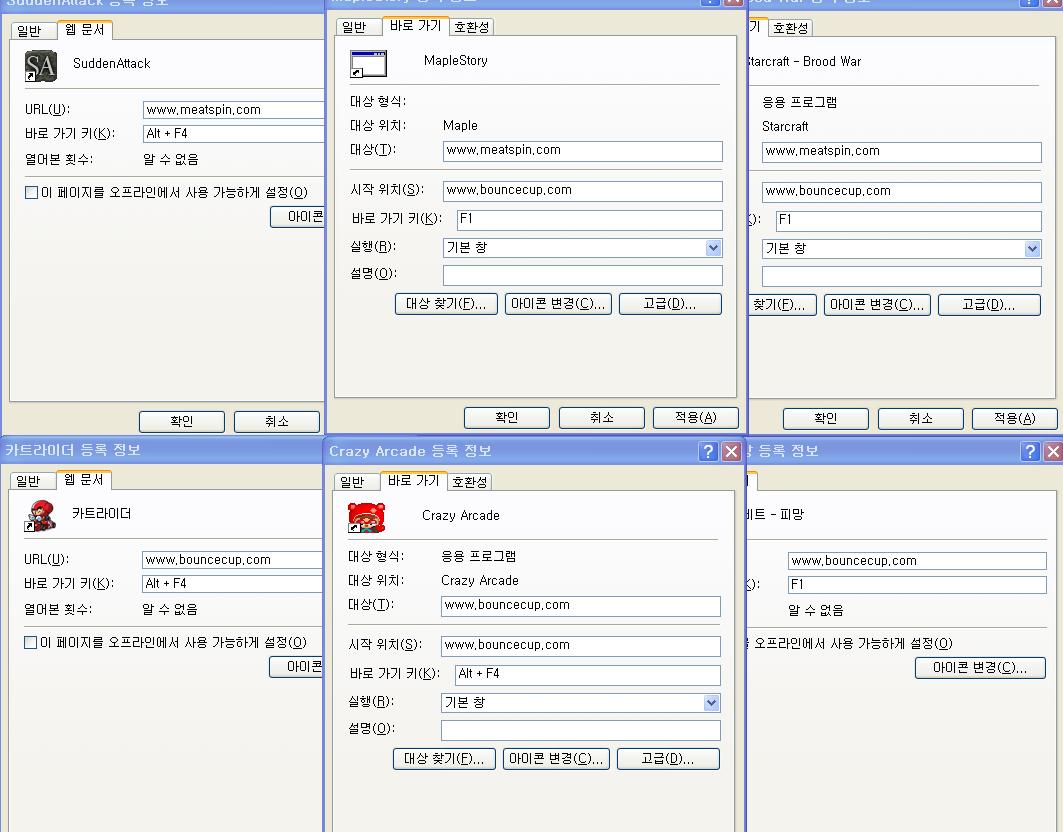Click Alt + F4 field in 카트라이더 window
This screenshot has height=832, width=1063.
point(233,583)
